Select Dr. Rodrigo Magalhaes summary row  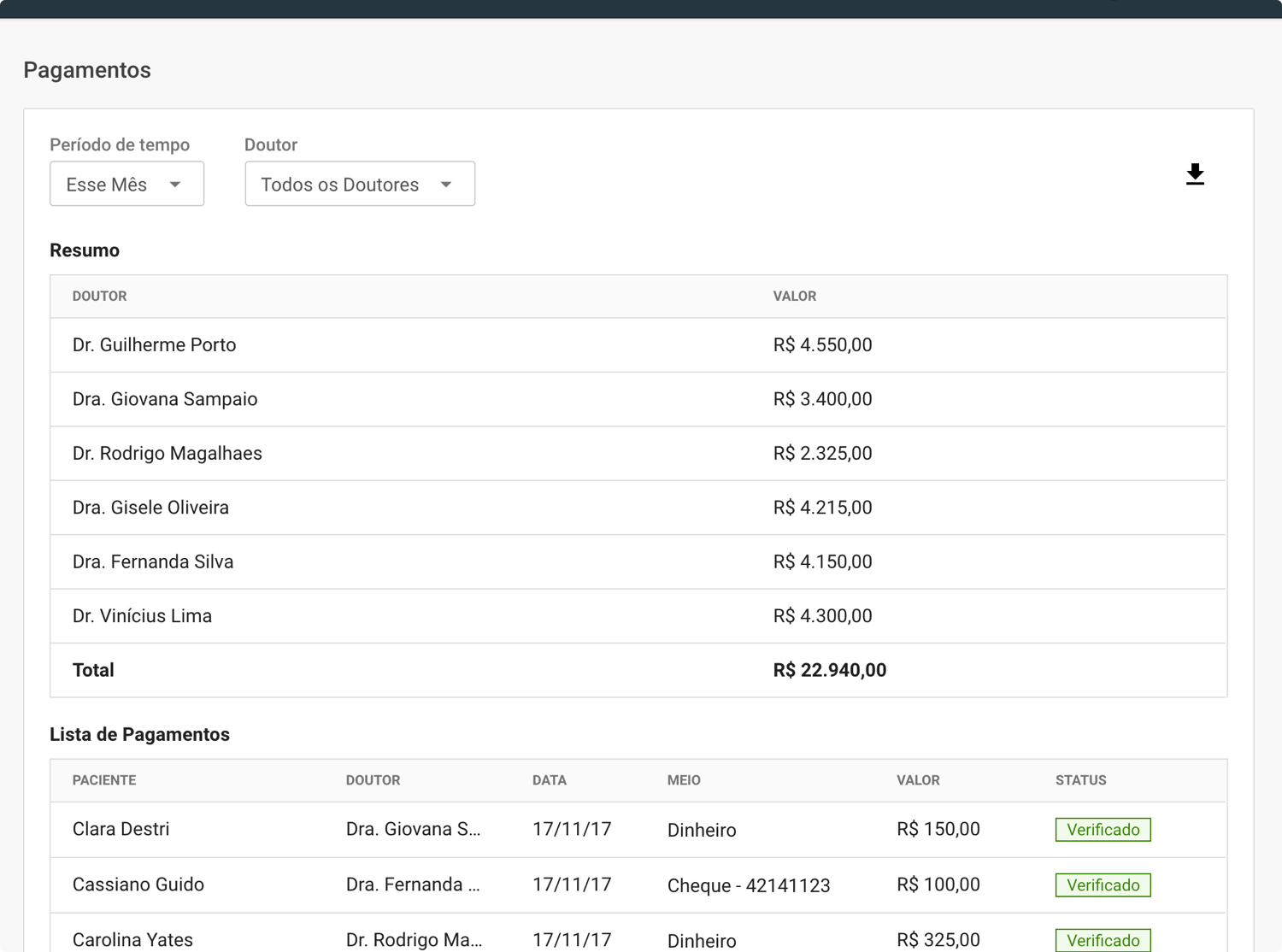click(638, 454)
